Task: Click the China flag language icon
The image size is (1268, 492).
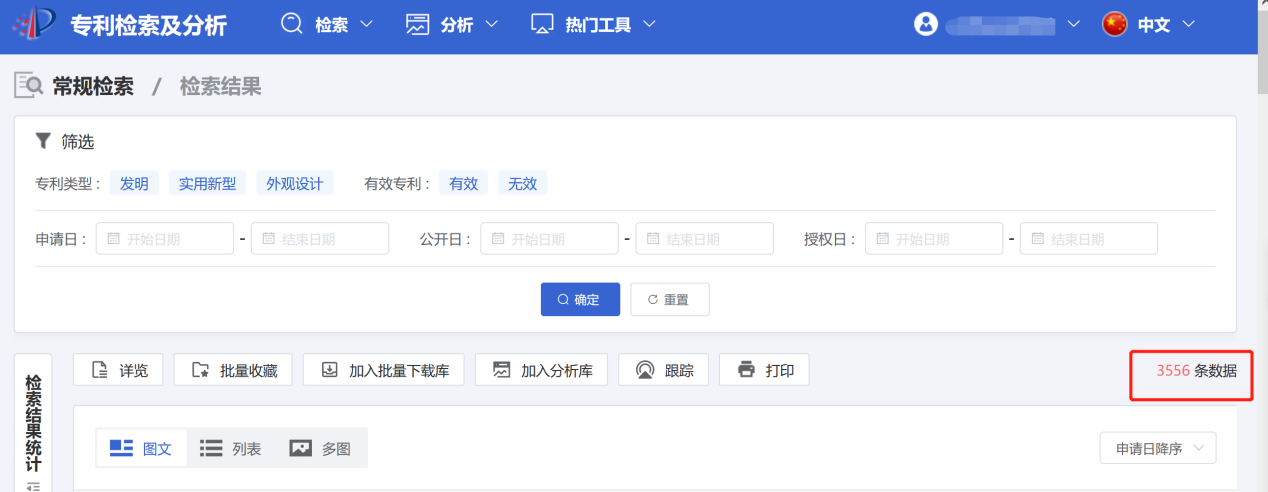Action: pos(1114,24)
